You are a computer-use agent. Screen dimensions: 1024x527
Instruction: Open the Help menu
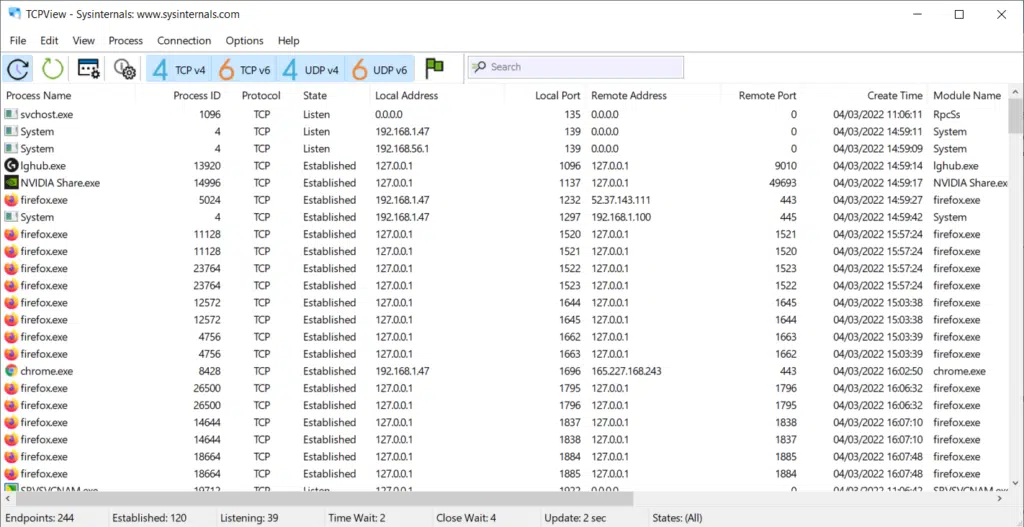pos(288,40)
